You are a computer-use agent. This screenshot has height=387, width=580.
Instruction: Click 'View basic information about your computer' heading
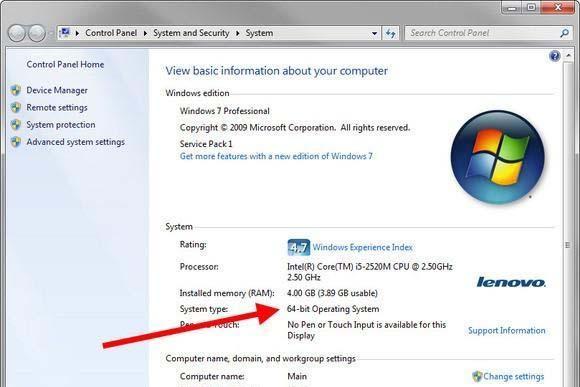[x=276, y=71]
